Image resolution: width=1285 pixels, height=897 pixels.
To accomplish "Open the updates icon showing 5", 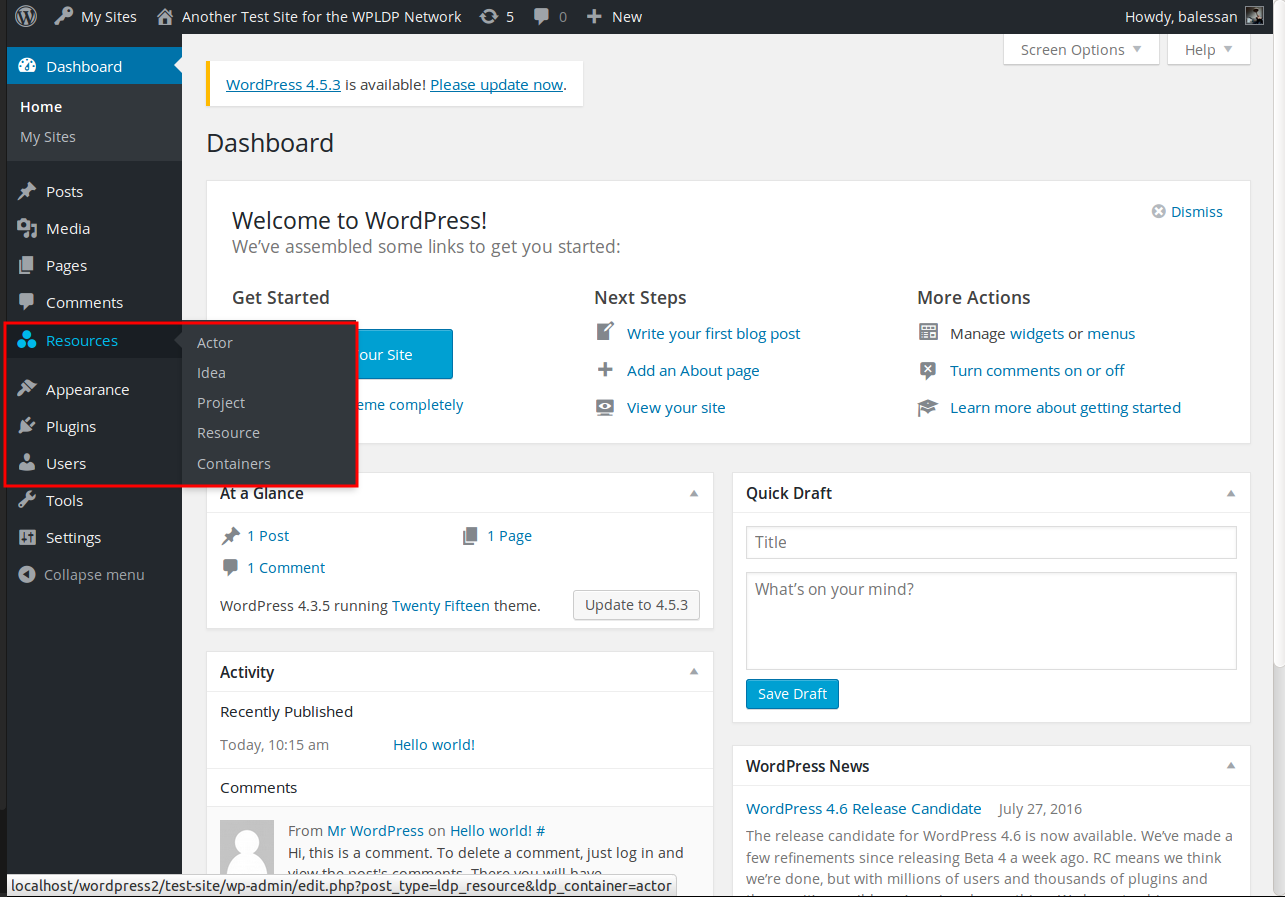I will 489,16.
